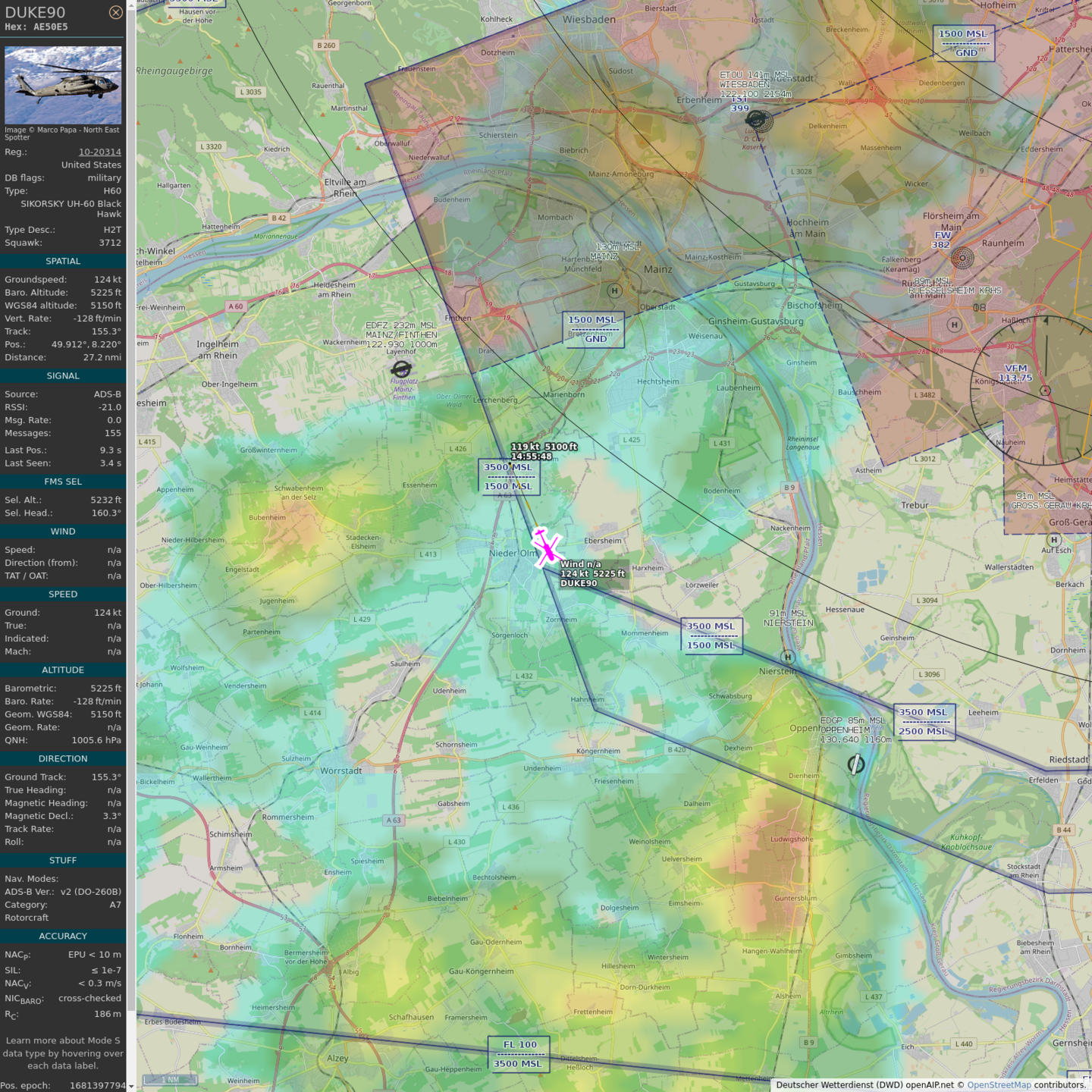Click the ETOU Wiesbaden airfield symbol
Screen dimensions: 1092x1092
[758, 120]
